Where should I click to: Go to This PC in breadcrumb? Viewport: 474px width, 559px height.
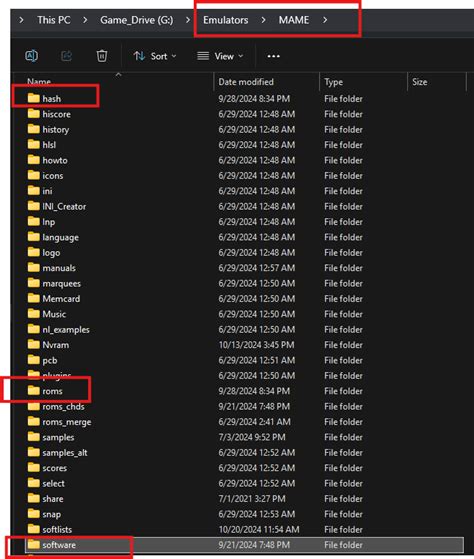(54, 20)
